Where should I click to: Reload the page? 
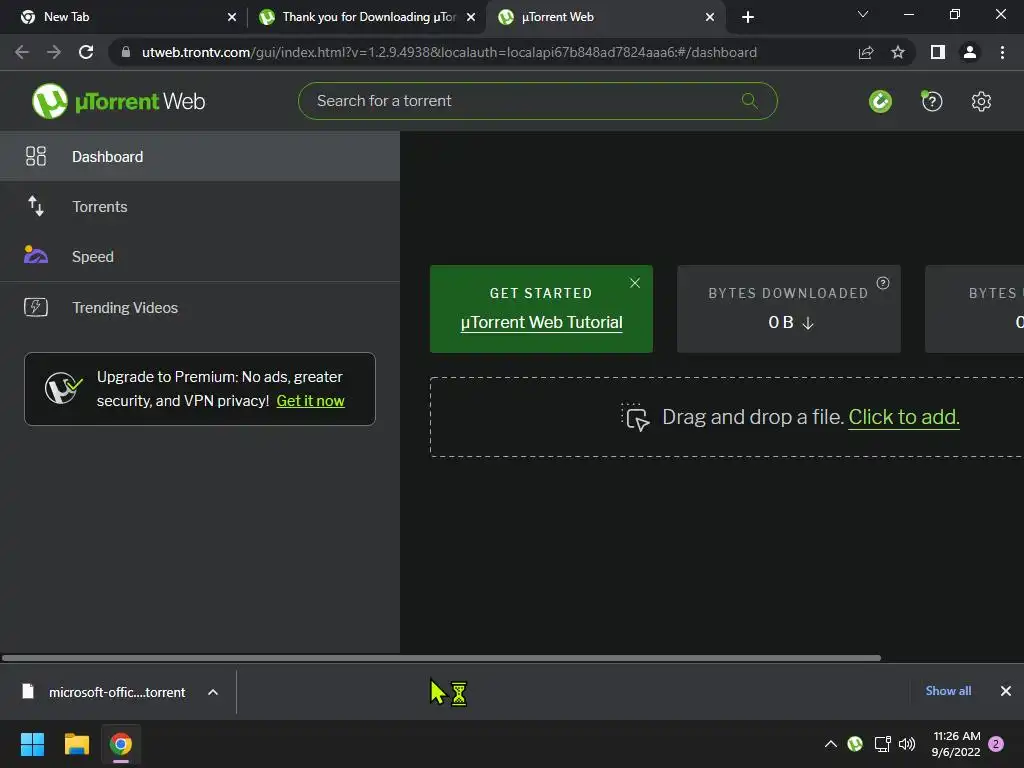pos(86,52)
